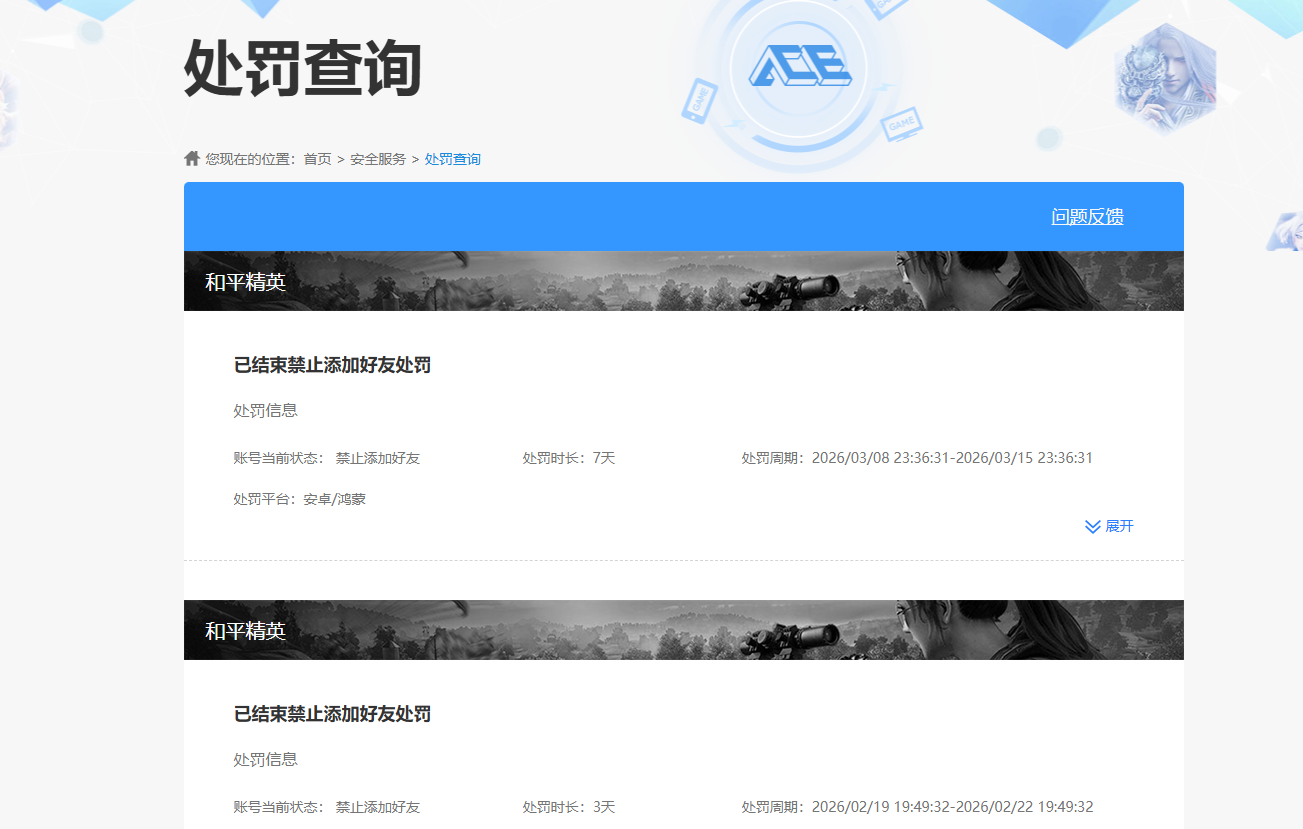Screen dimensions: 1303x829
Task: Go to 安全服务 breadcrumb link
Action: click(x=378, y=159)
